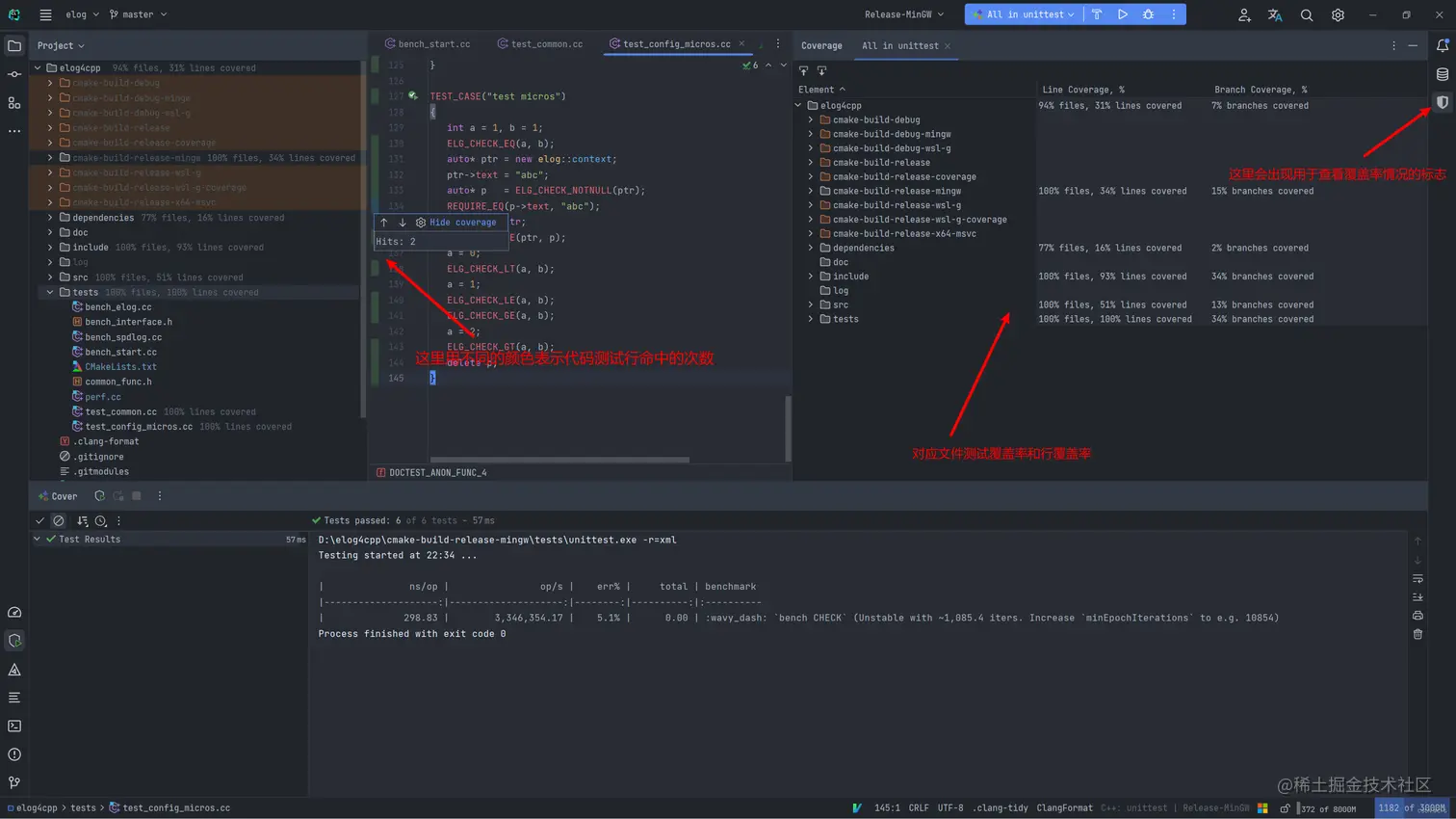Run 'All in unittest' with the play icon
This screenshot has width=1456, height=819.
[x=1123, y=14]
